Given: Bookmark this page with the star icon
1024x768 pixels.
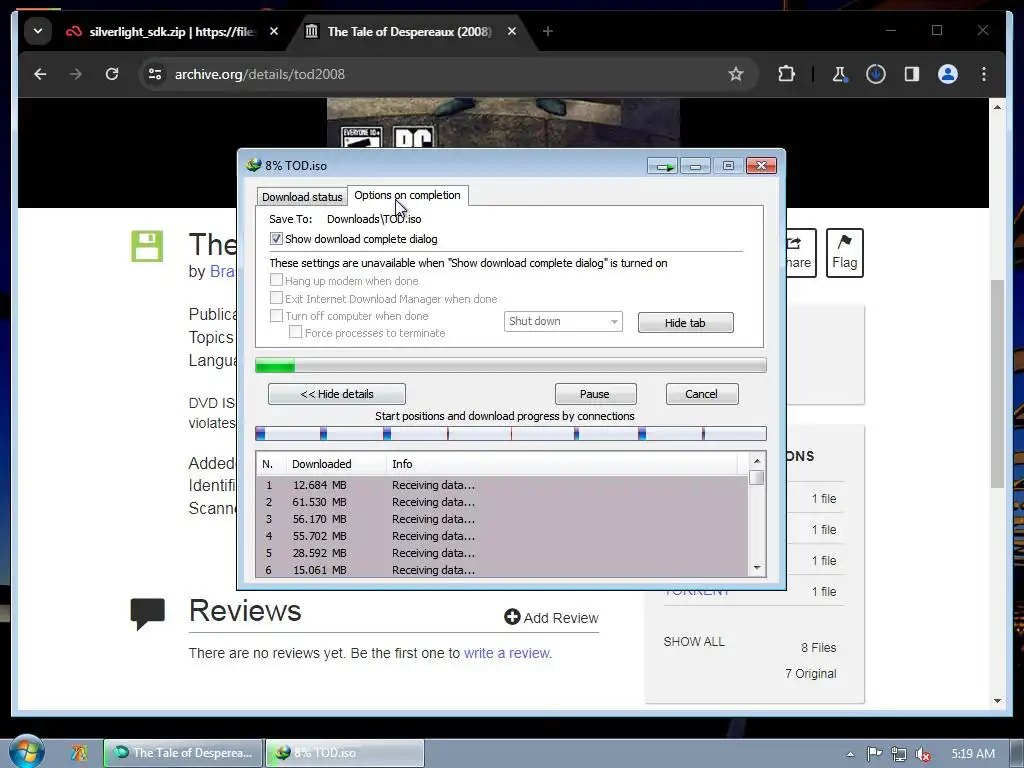Looking at the screenshot, I should point(736,74).
